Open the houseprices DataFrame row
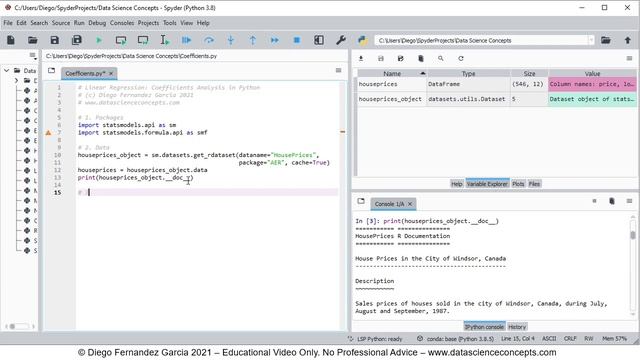The width and height of the screenshot is (640, 360). (x=497, y=84)
